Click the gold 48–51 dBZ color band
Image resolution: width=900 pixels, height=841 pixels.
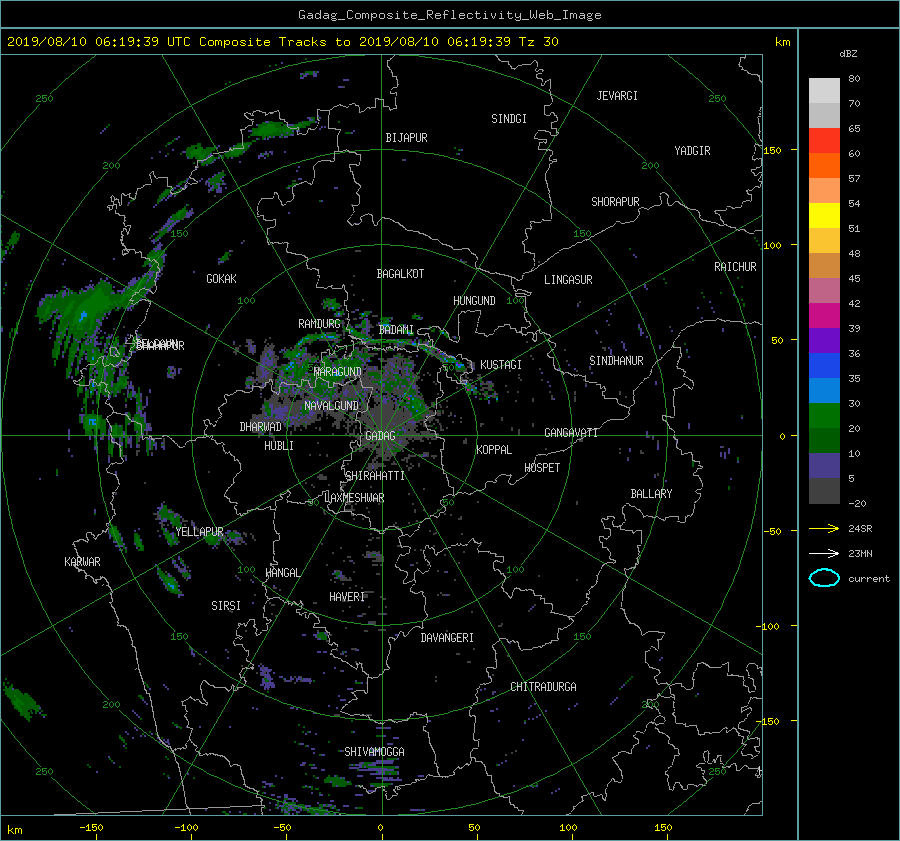824,241
